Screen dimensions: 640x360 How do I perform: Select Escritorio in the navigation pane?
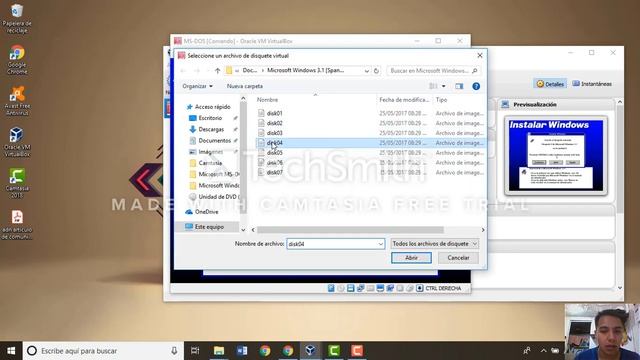coord(210,118)
